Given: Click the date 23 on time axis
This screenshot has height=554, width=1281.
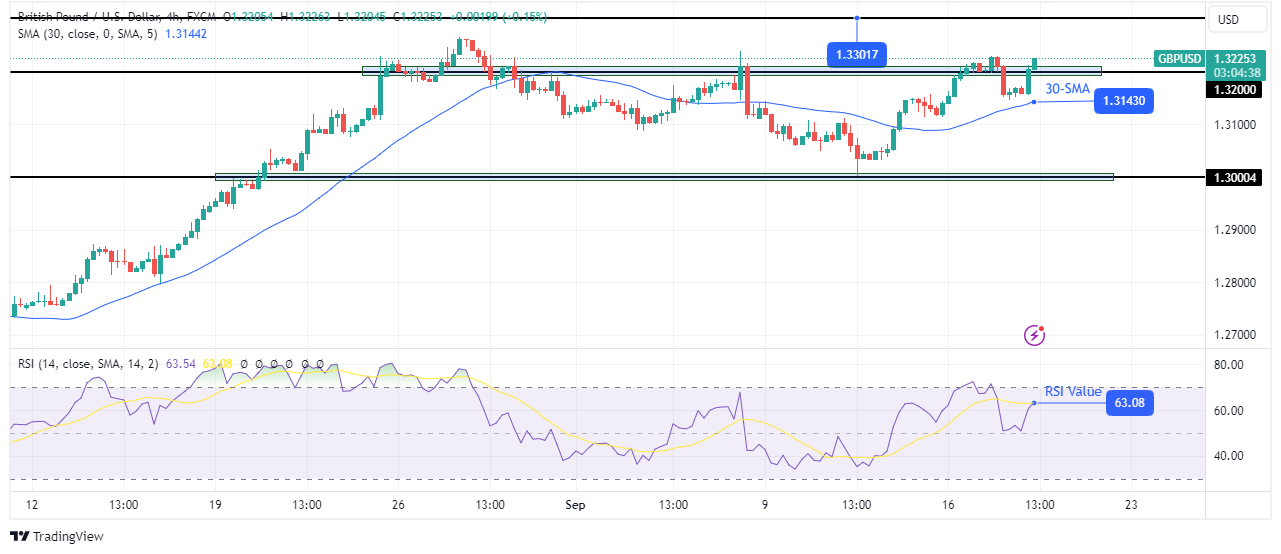Looking at the screenshot, I should pos(1132,504).
